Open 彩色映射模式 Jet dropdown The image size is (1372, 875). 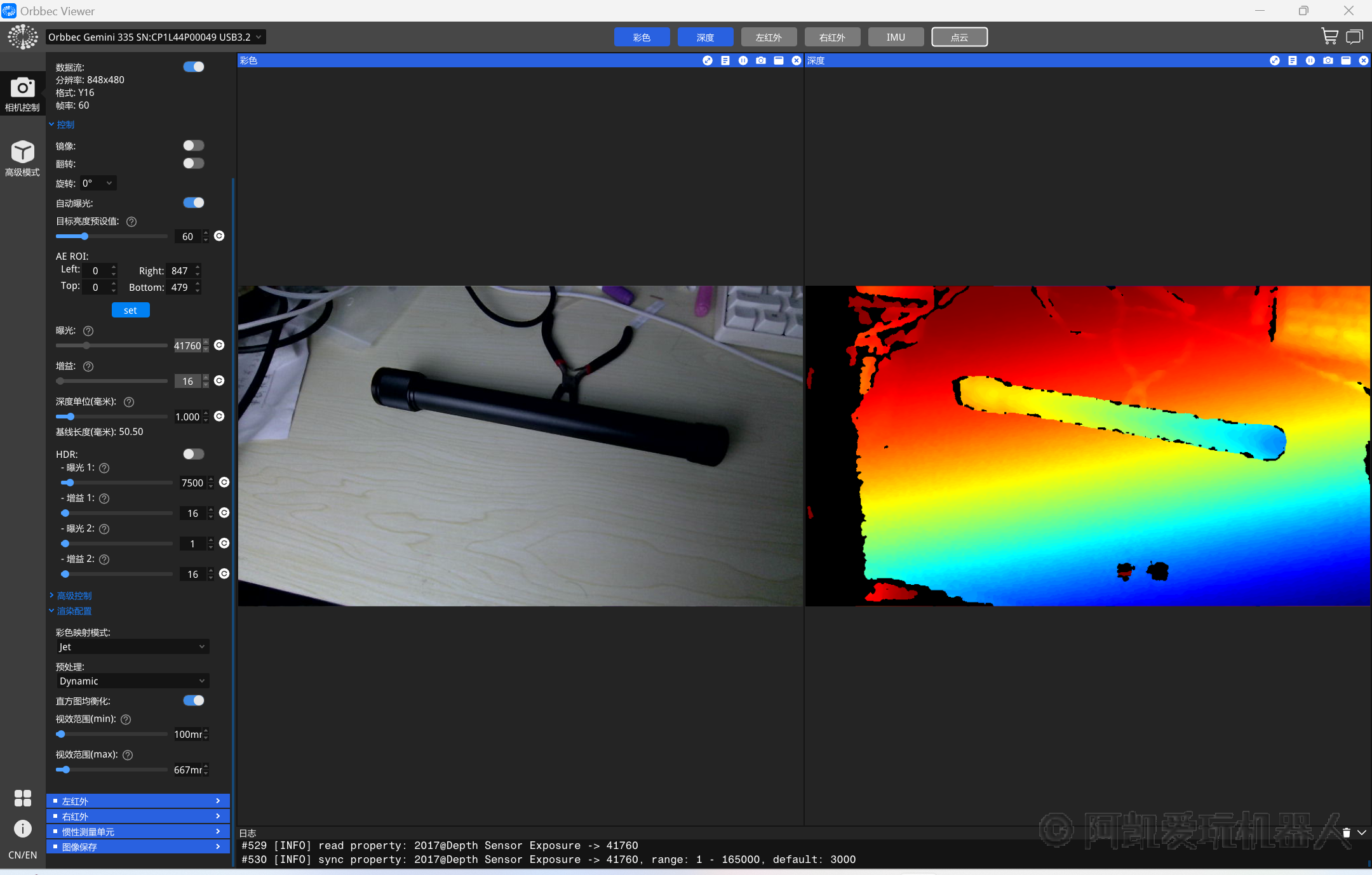[x=132, y=646]
